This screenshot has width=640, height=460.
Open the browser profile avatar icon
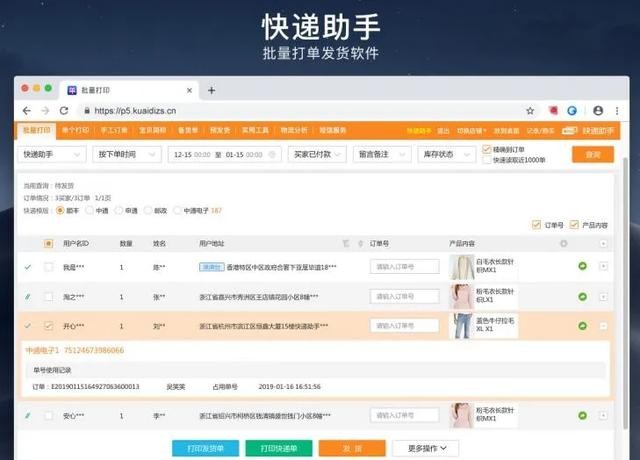pos(597,111)
